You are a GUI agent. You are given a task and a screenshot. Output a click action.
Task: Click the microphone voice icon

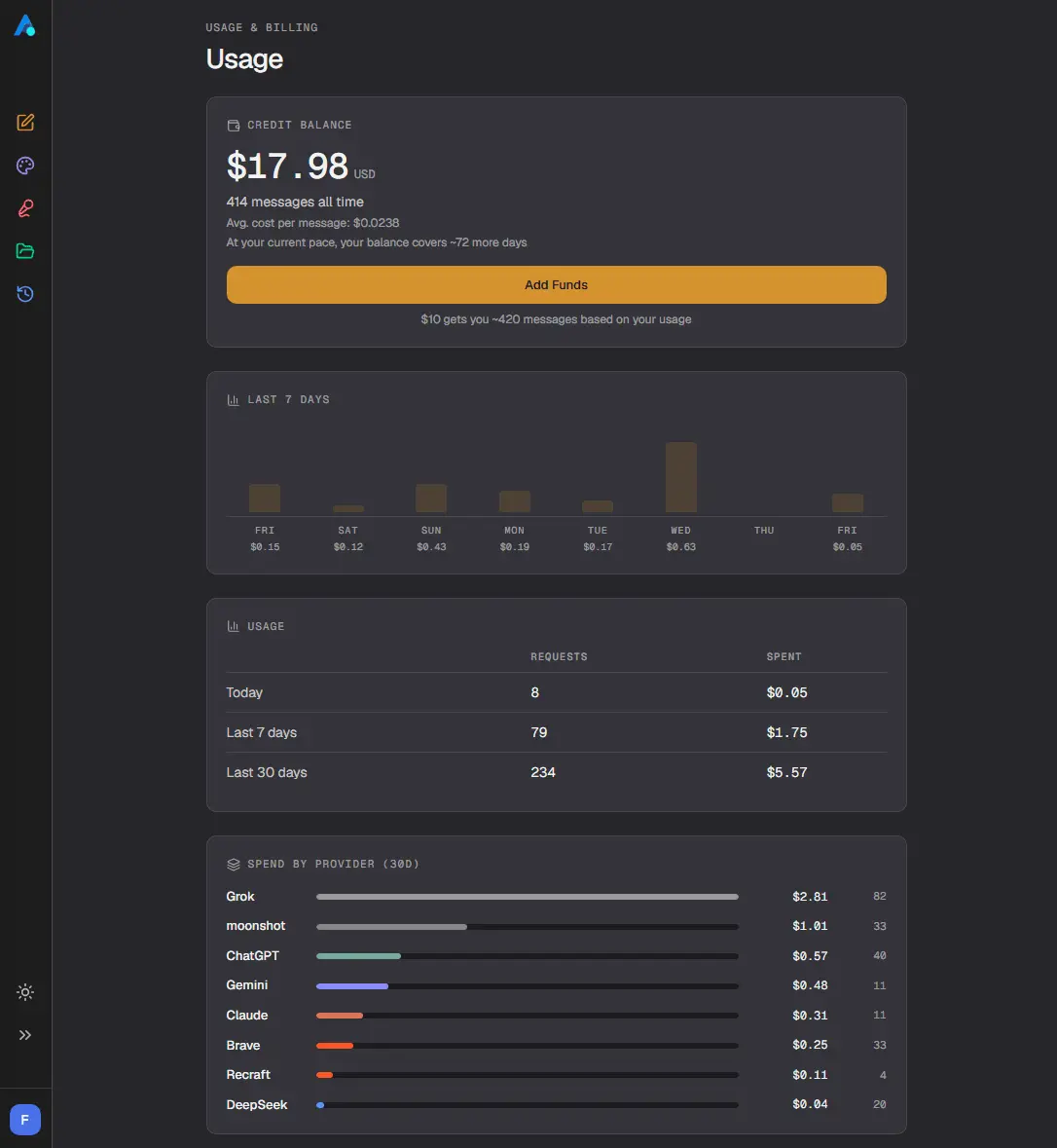pyautogui.click(x=25, y=208)
